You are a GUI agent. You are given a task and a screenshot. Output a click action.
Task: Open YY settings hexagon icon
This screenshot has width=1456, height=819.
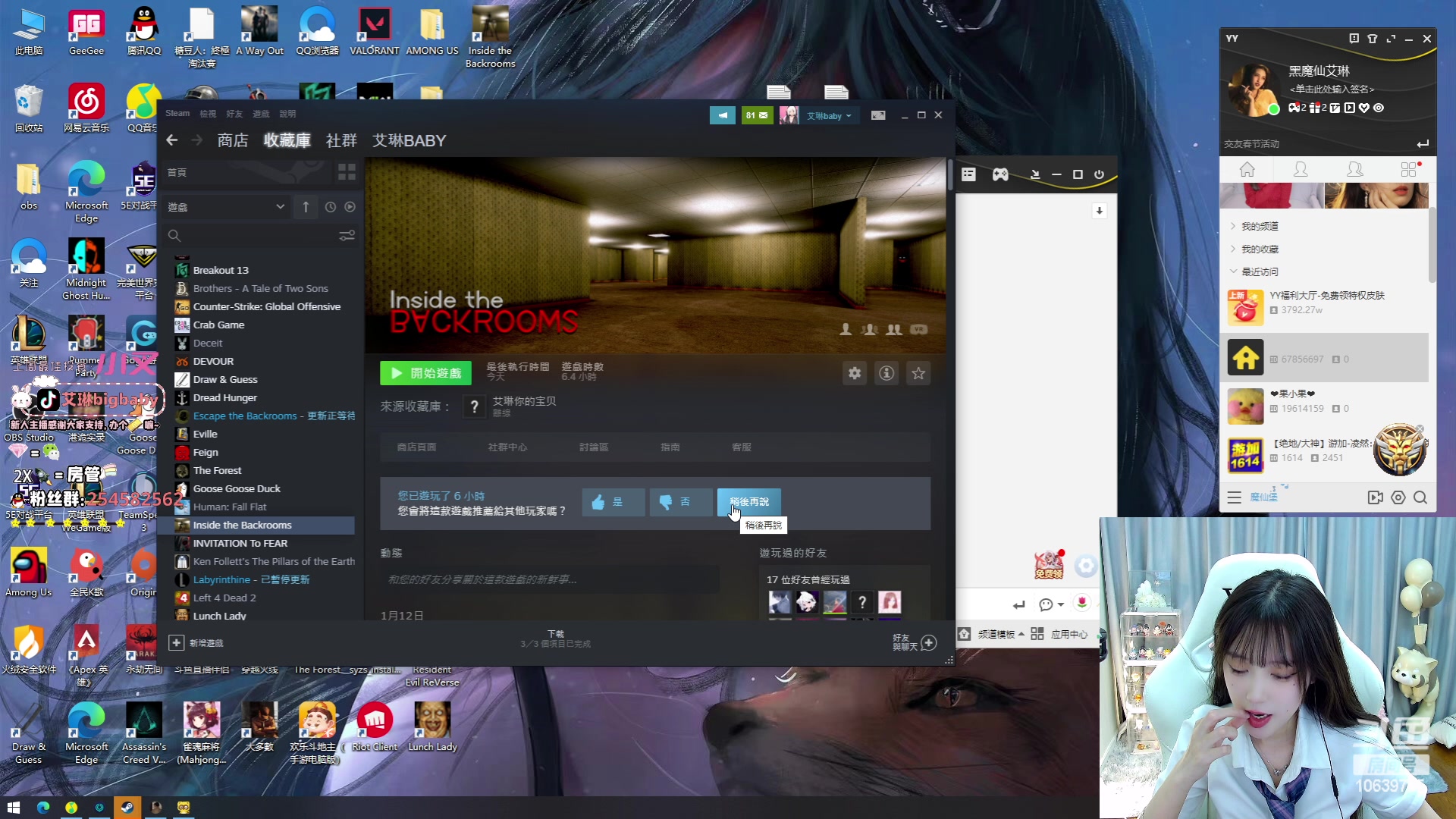(x=1398, y=497)
